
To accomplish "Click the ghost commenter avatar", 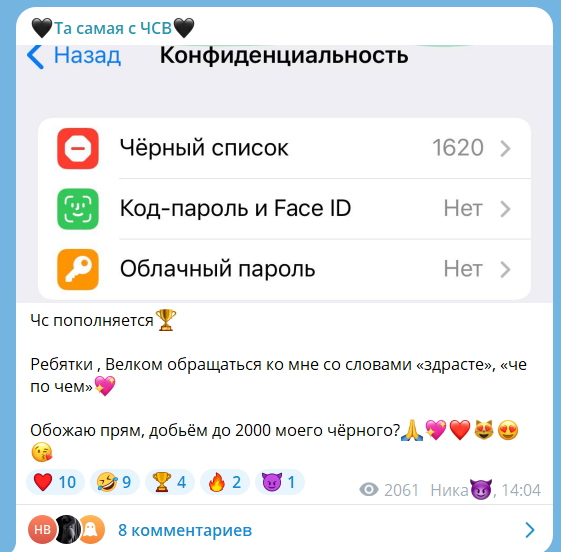I will (x=91, y=529).
